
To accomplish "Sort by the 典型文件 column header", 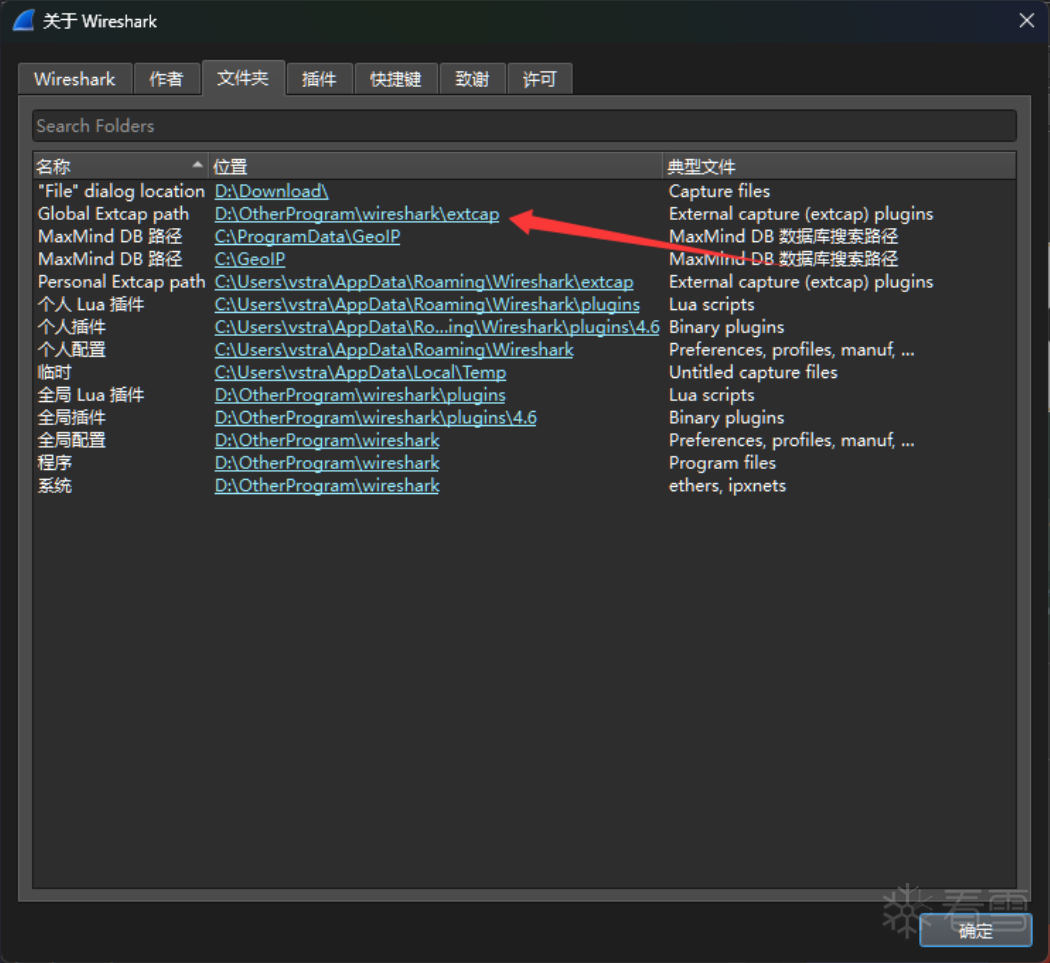I will 839,166.
